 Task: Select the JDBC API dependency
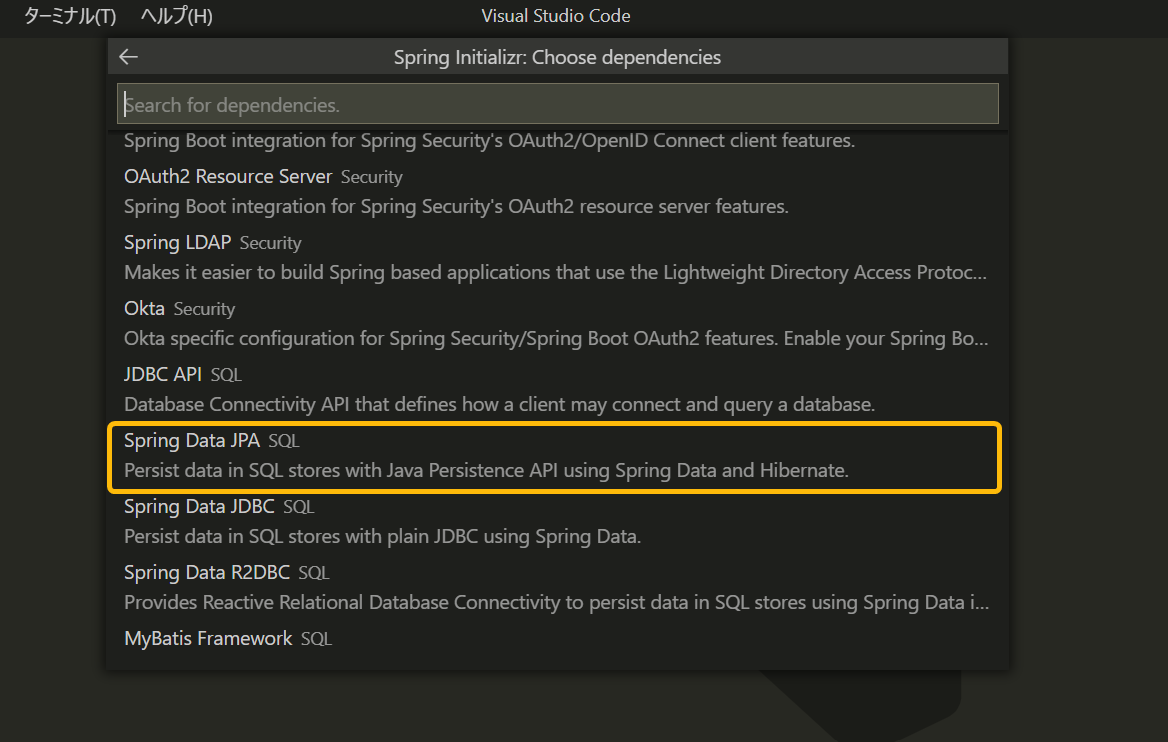click(x=163, y=375)
